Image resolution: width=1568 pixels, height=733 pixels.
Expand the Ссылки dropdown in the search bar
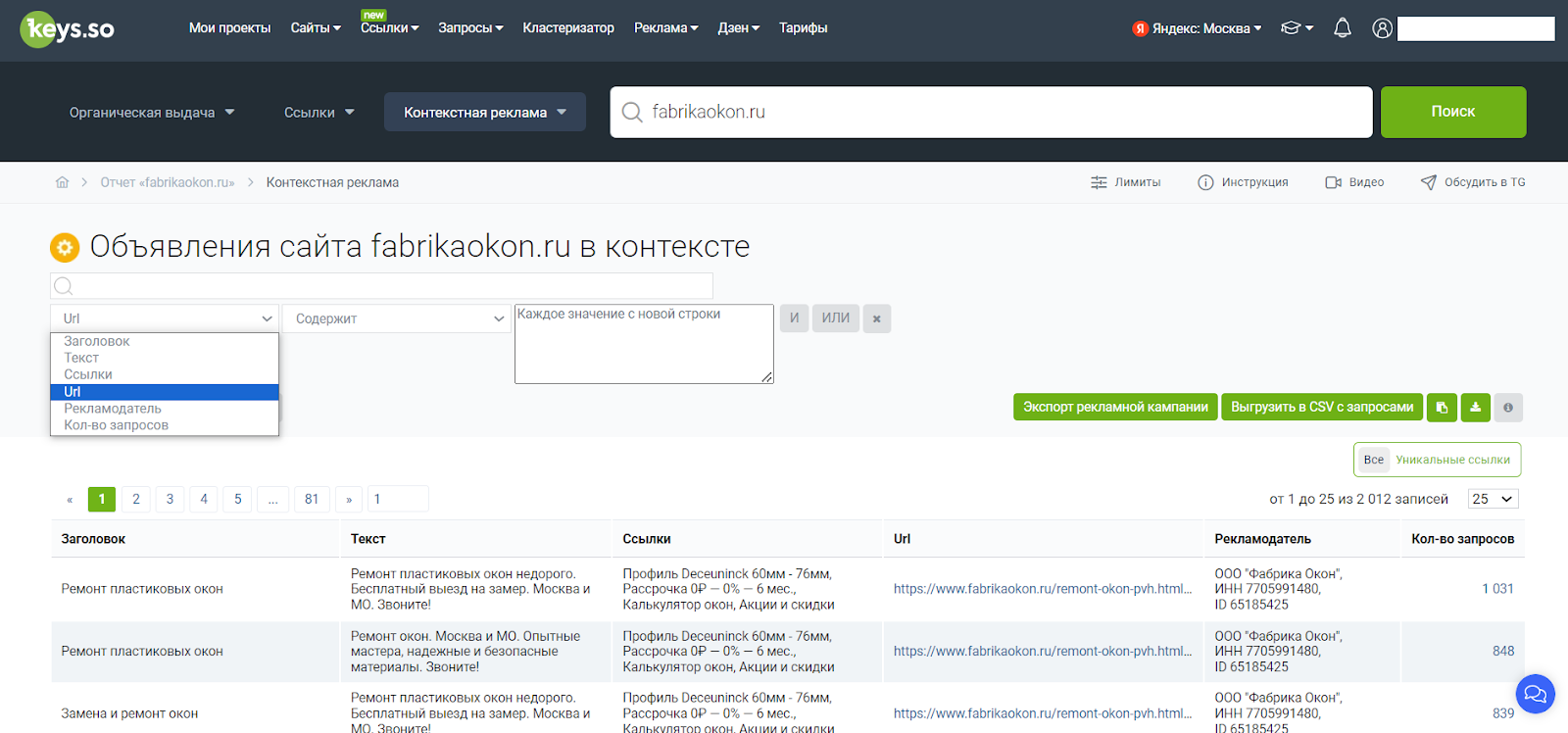319,113
